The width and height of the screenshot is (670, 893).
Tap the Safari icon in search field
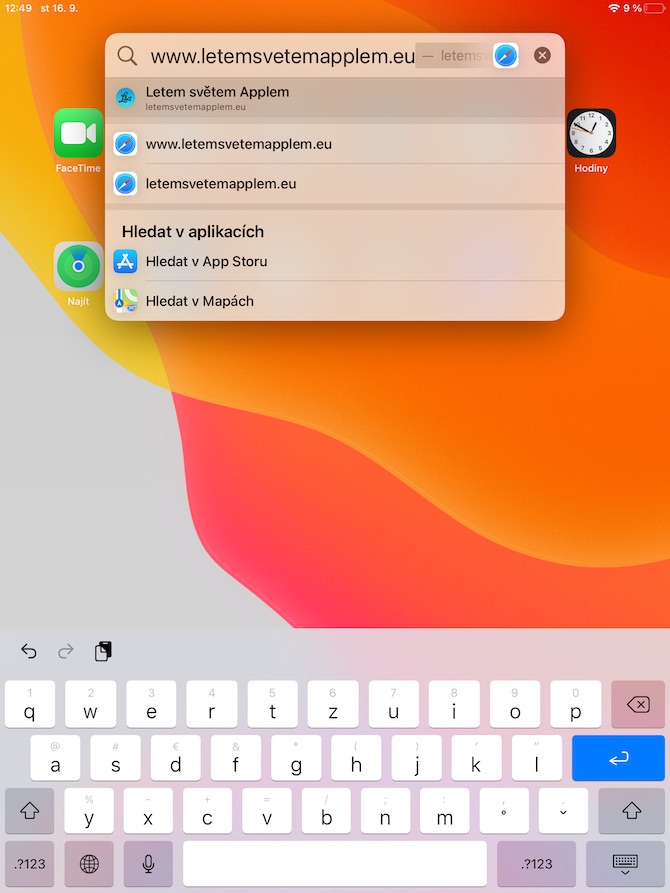coord(506,56)
